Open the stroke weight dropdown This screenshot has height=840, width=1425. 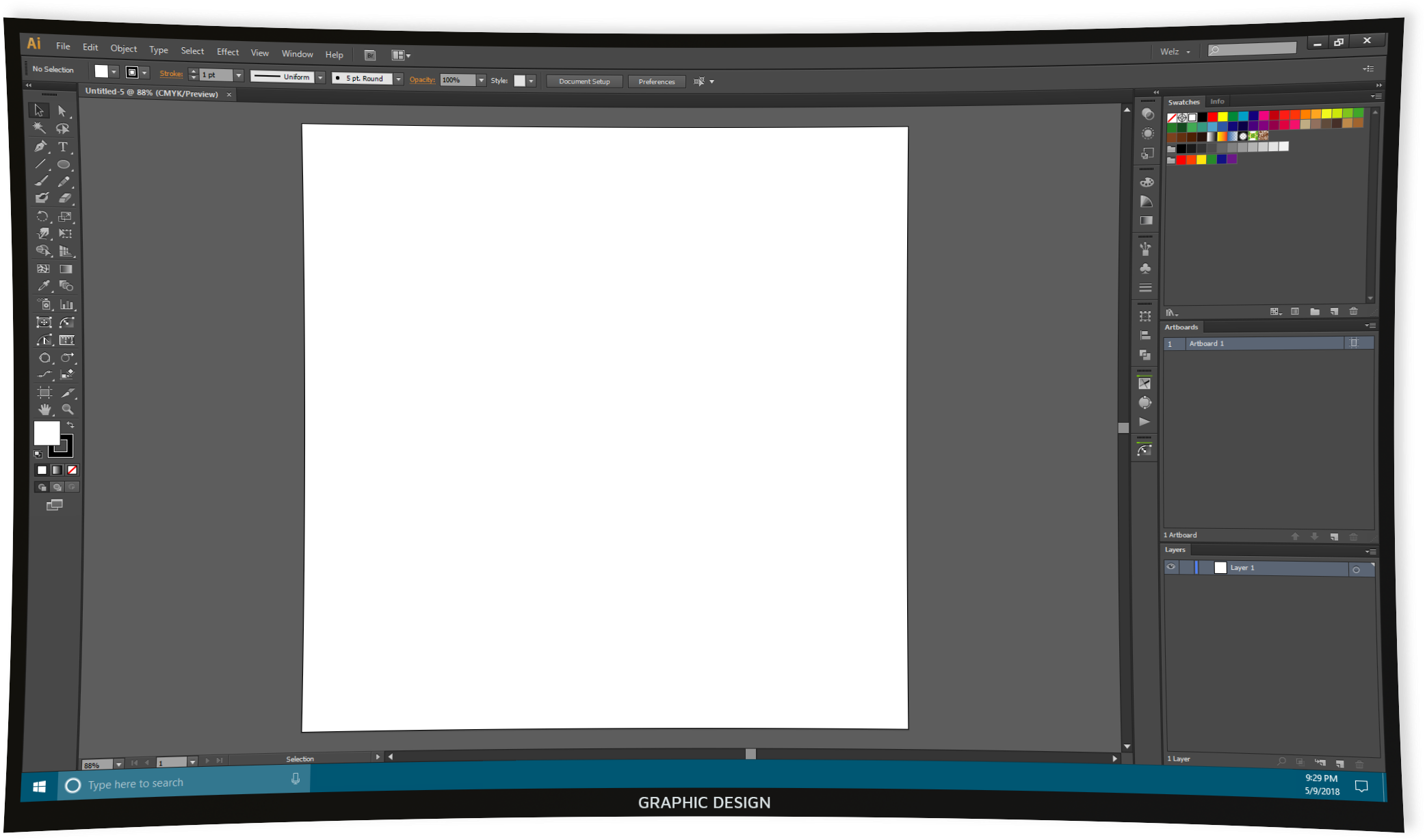click(x=239, y=75)
